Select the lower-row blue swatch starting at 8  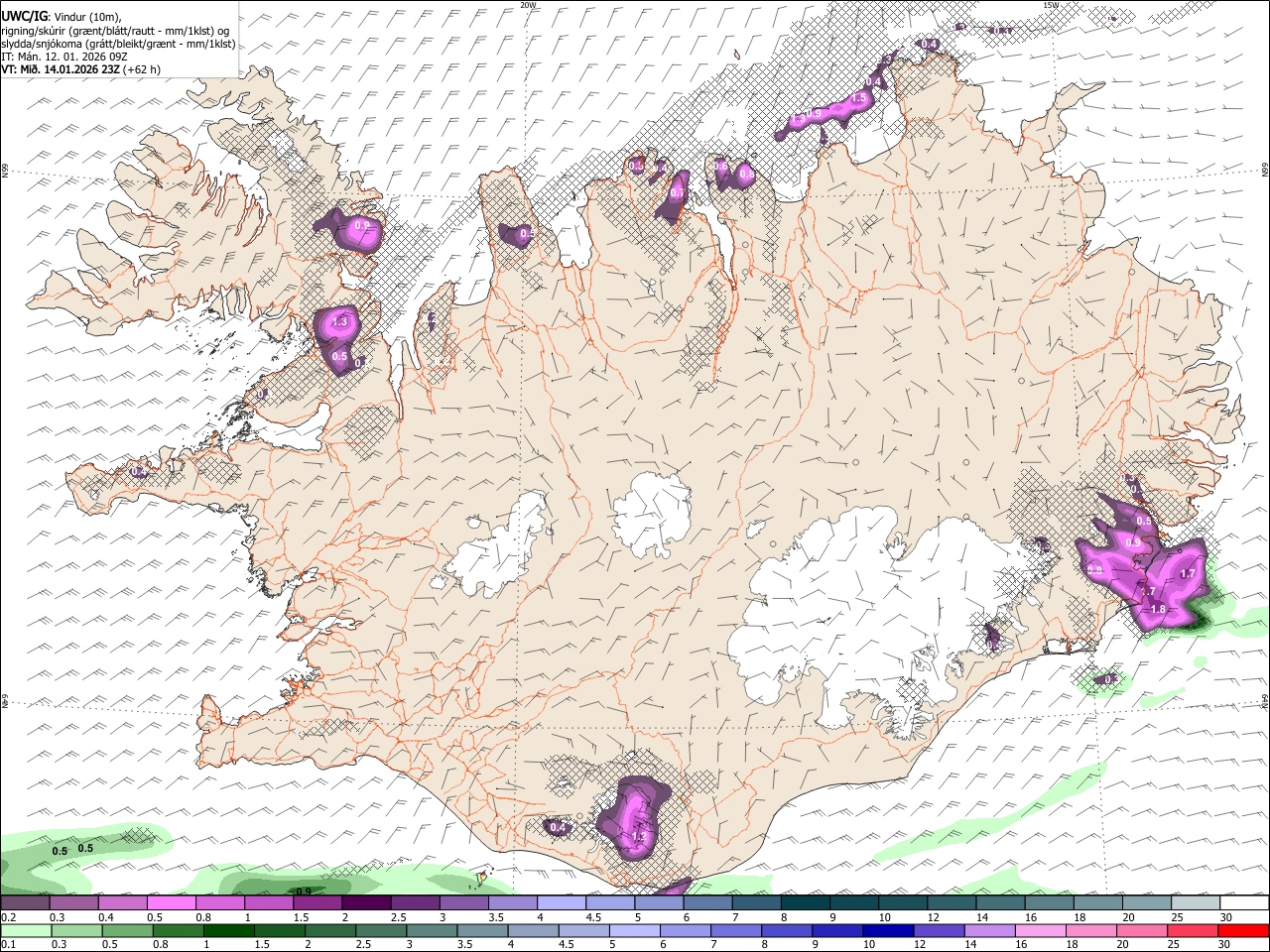point(788,931)
